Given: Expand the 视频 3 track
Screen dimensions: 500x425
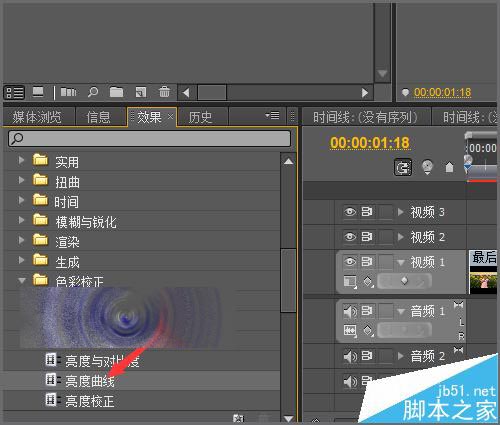Looking at the screenshot, I should click(x=401, y=212).
